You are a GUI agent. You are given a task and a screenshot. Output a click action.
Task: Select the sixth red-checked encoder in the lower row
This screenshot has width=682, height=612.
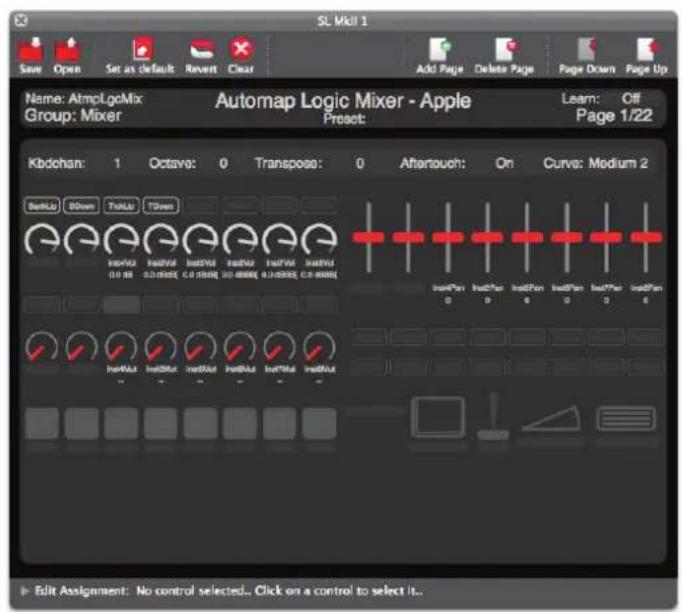(240, 348)
